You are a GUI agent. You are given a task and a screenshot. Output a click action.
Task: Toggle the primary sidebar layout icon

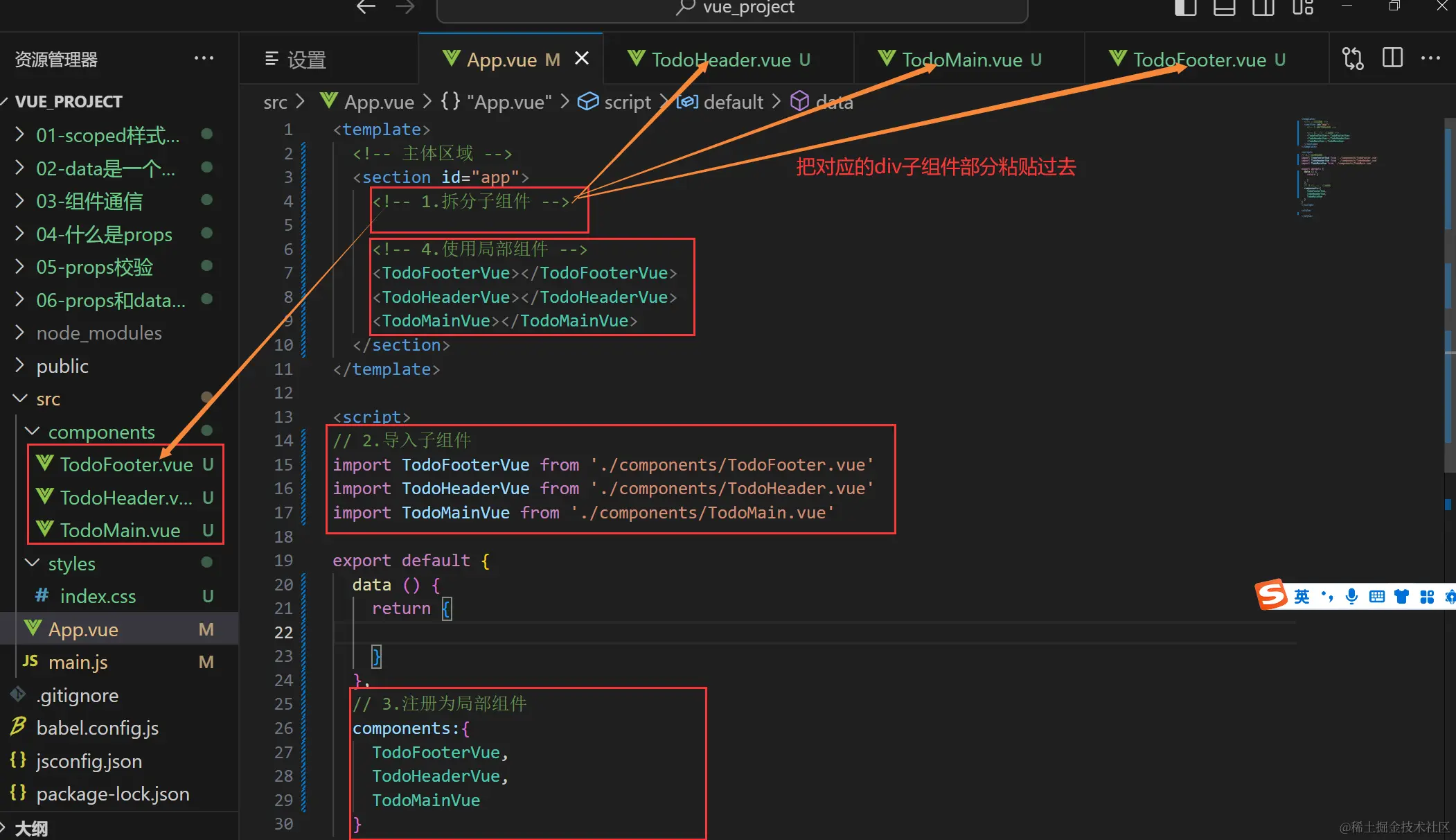click(x=1185, y=8)
